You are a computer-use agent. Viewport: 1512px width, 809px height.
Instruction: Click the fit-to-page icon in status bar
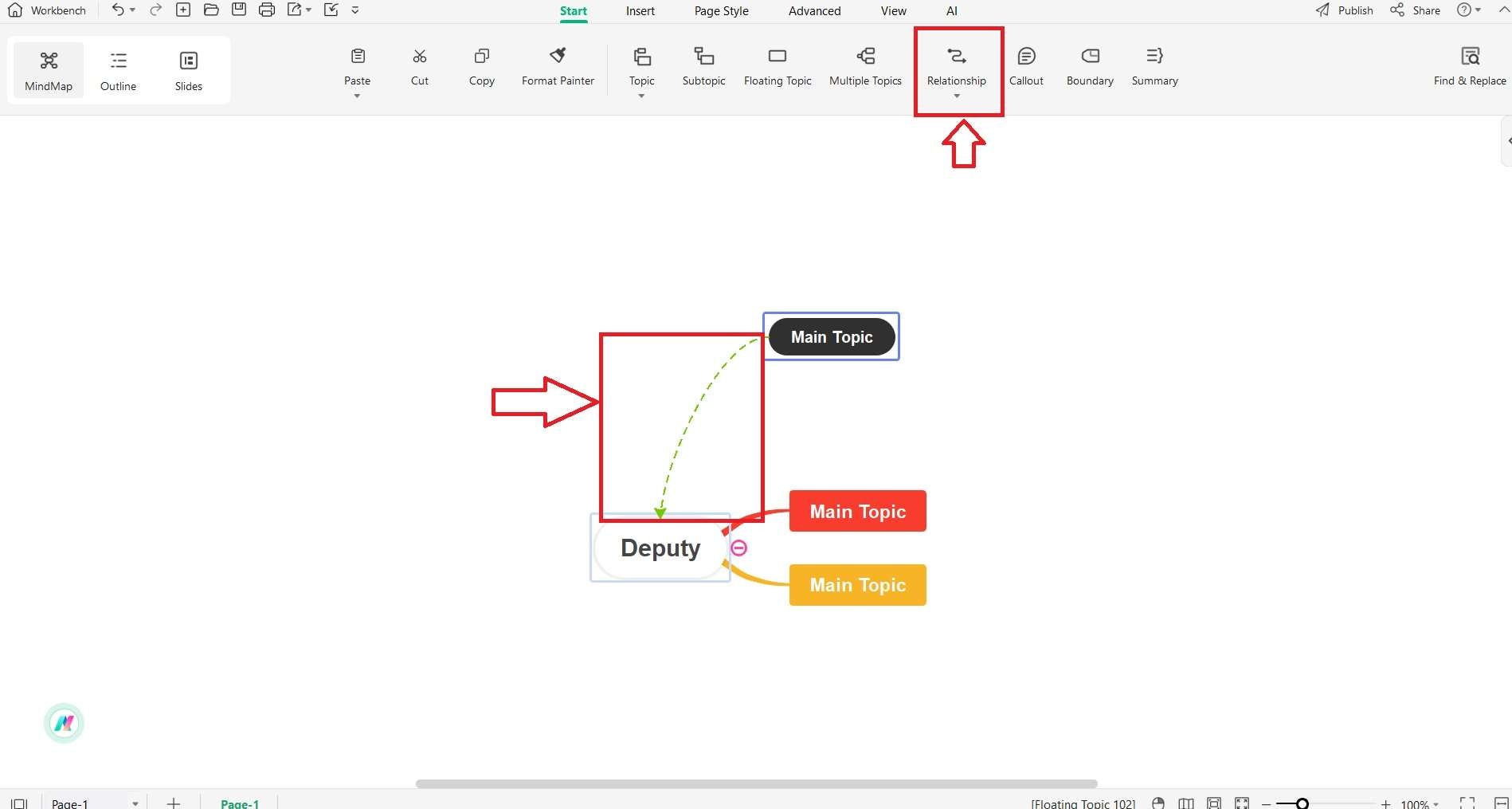1214,803
